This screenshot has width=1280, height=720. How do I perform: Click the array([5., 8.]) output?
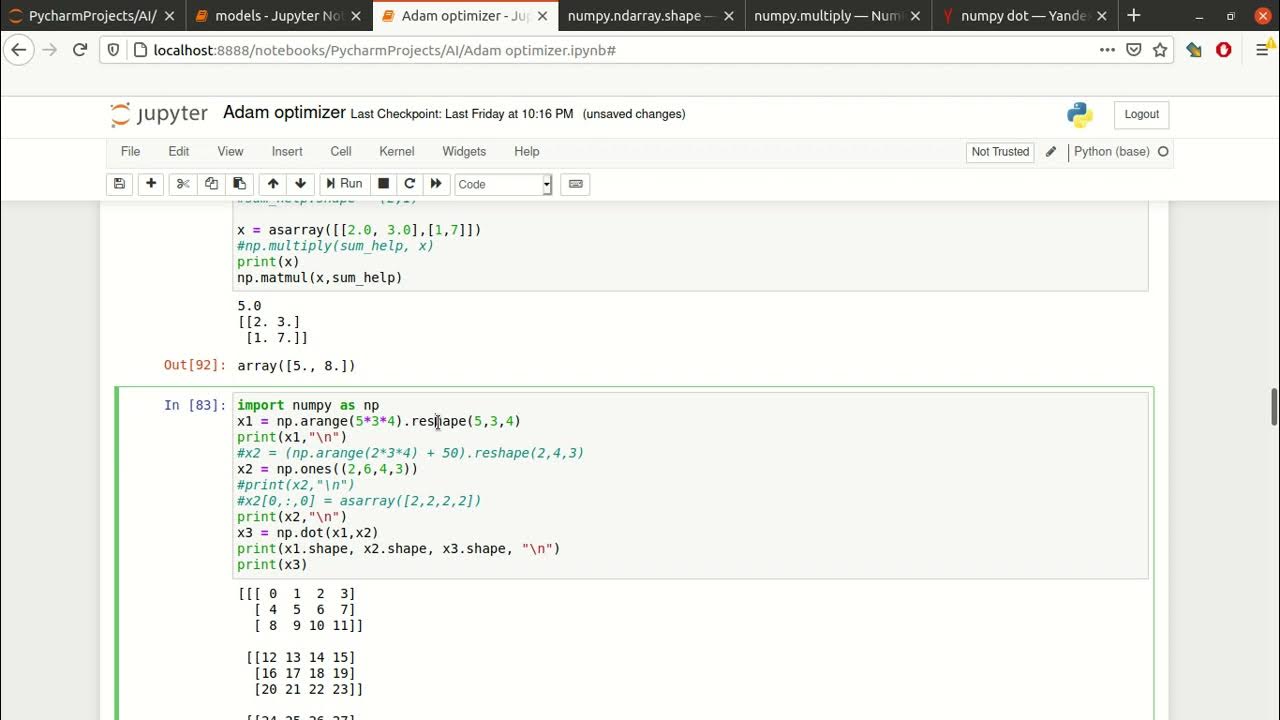[x=296, y=366]
